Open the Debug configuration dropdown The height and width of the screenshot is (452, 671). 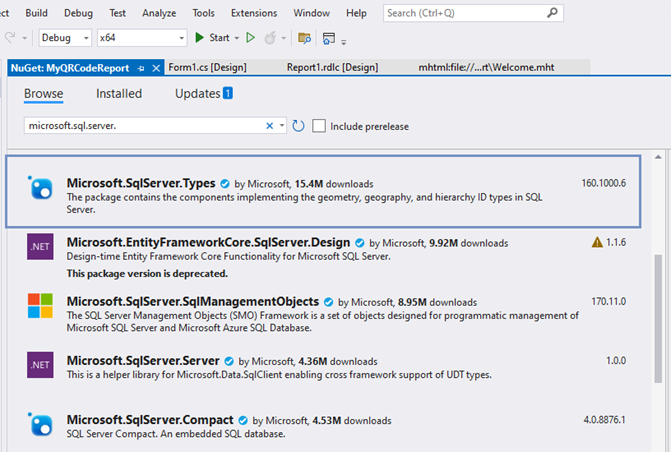pyautogui.click(x=65, y=38)
